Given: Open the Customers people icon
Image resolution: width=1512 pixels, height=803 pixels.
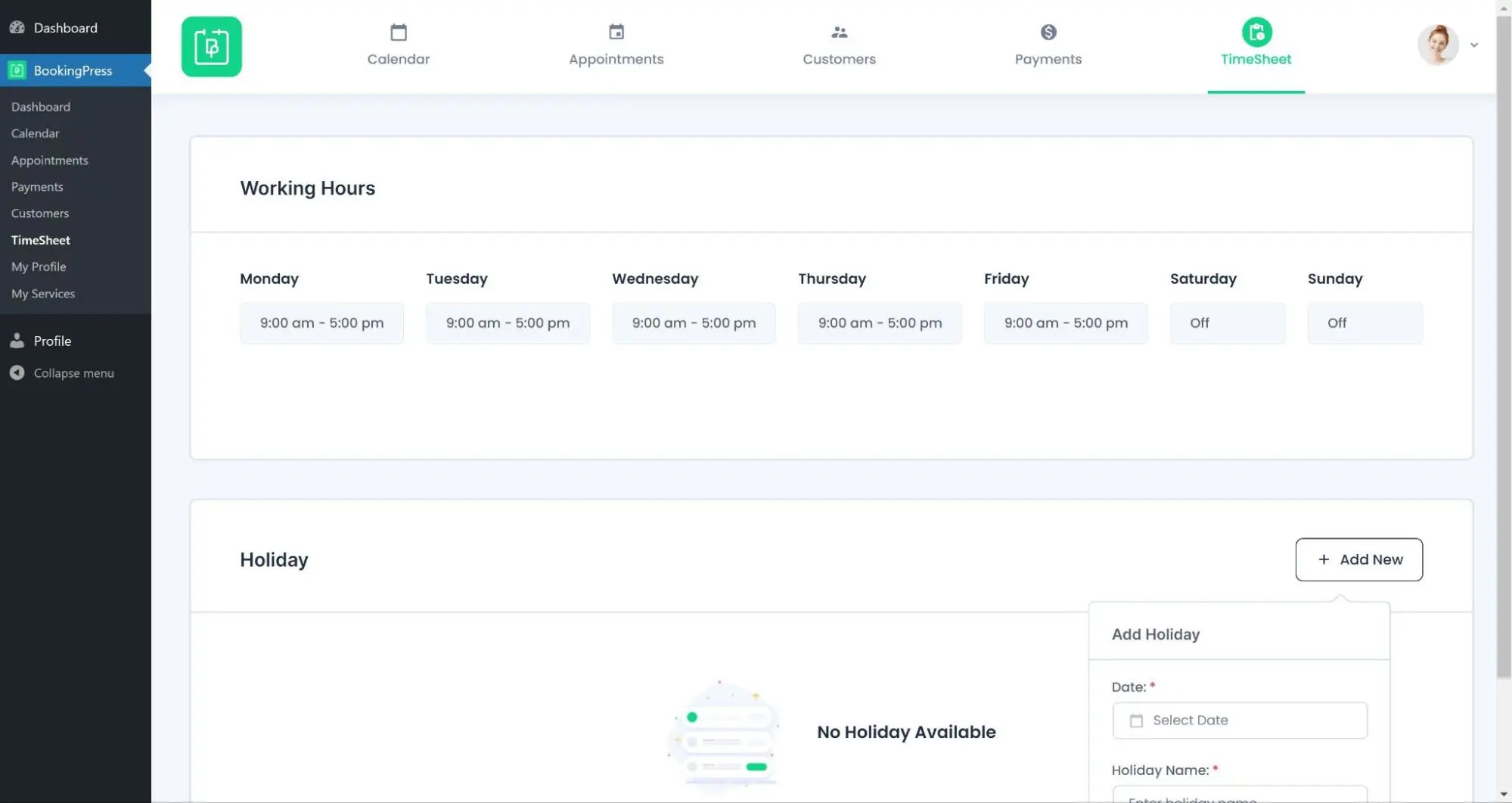Looking at the screenshot, I should pyautogui.click(x=839, y=32).
